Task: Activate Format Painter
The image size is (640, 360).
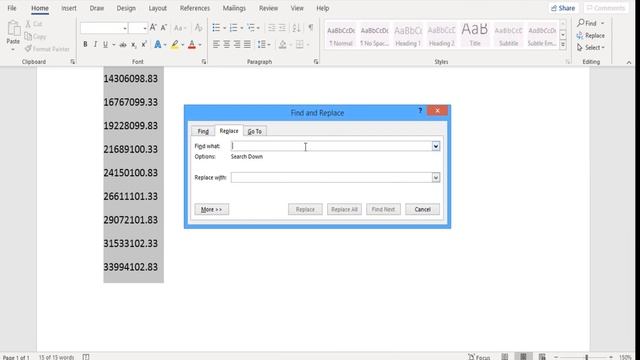Action: pos(47,49)
